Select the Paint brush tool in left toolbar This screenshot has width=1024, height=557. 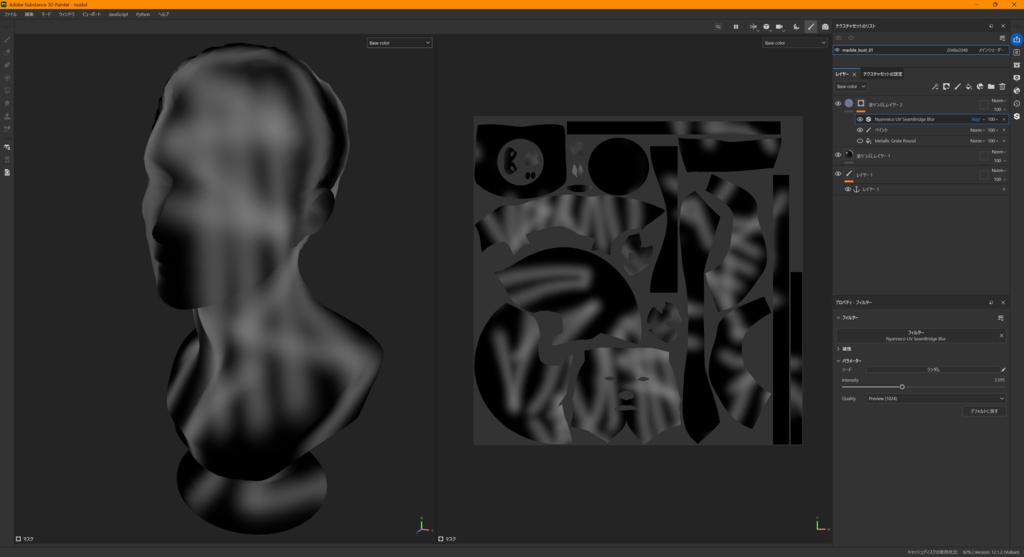pos(7,40)
